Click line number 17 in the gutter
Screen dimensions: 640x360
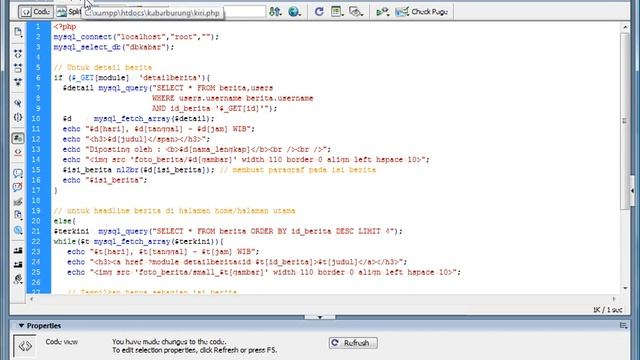point(36,190)
